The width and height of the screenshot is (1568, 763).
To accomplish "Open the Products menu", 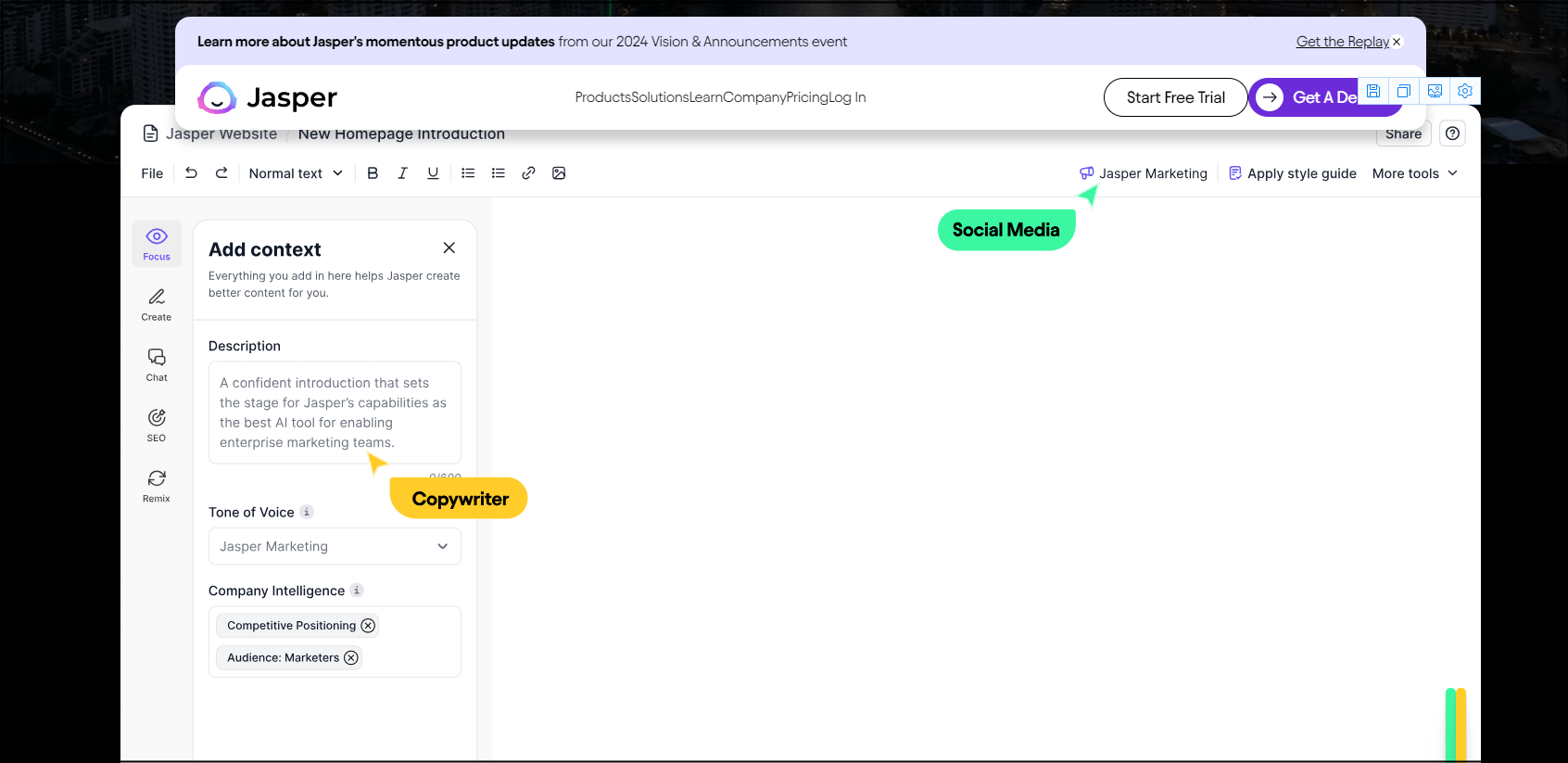I will tap(602, 97).
